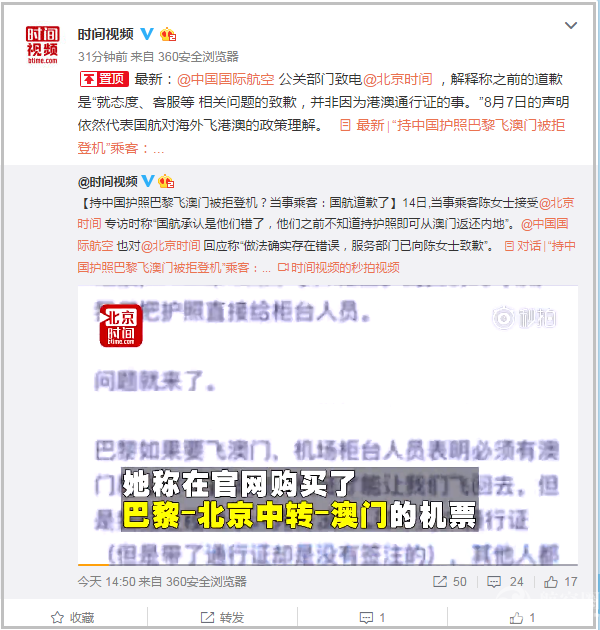Select the 转发 repost tab
The height and width of the screenshot is (630, 600).
coord(222,617)
